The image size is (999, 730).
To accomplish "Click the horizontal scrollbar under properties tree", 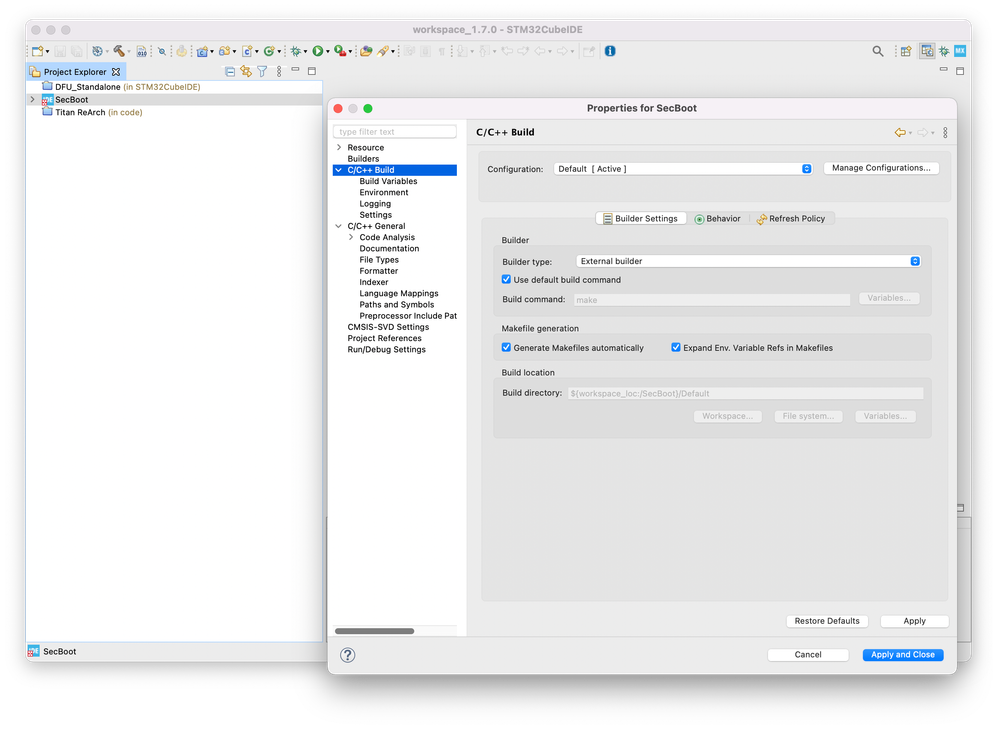I will coord(375,631).
